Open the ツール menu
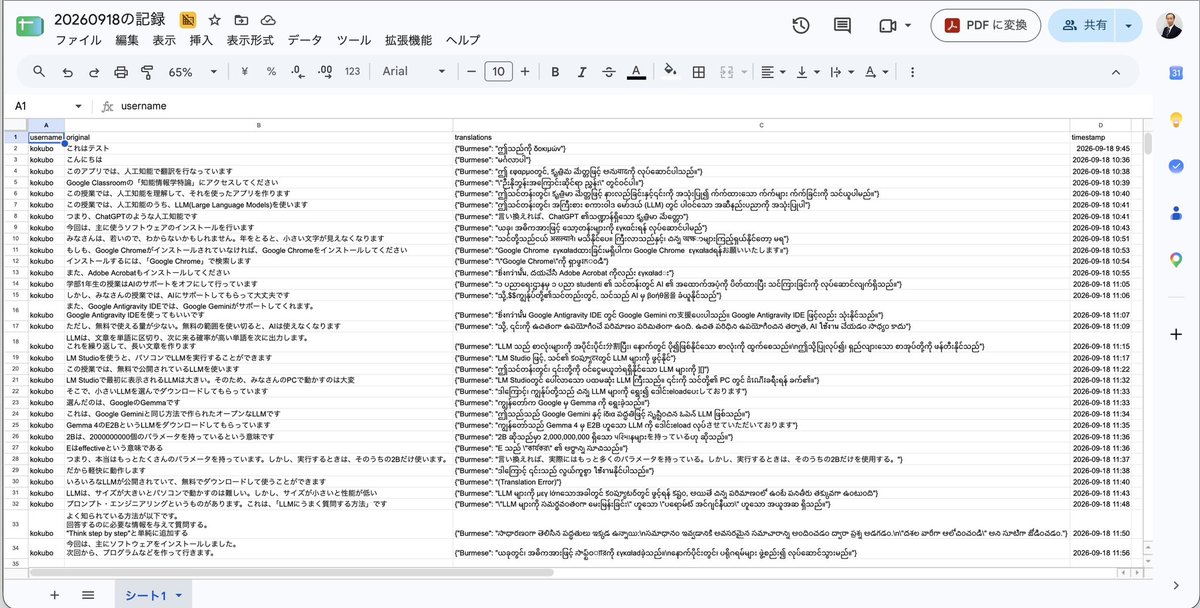Image resolution: width=1200 pixels, height=608 pixels. pyautogui.click(x=354, y=41)
